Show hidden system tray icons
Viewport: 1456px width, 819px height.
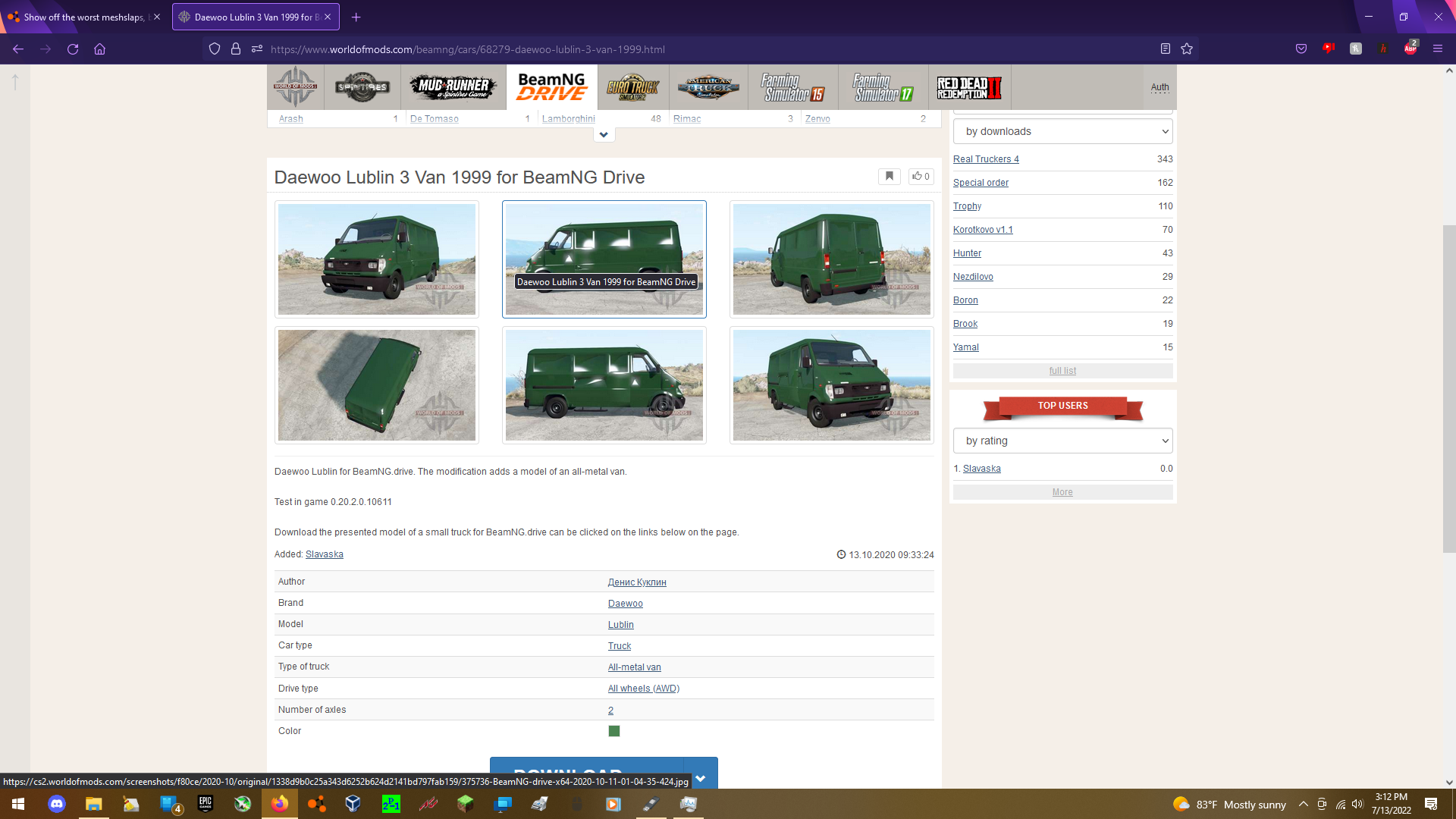tap(1303, 805)
